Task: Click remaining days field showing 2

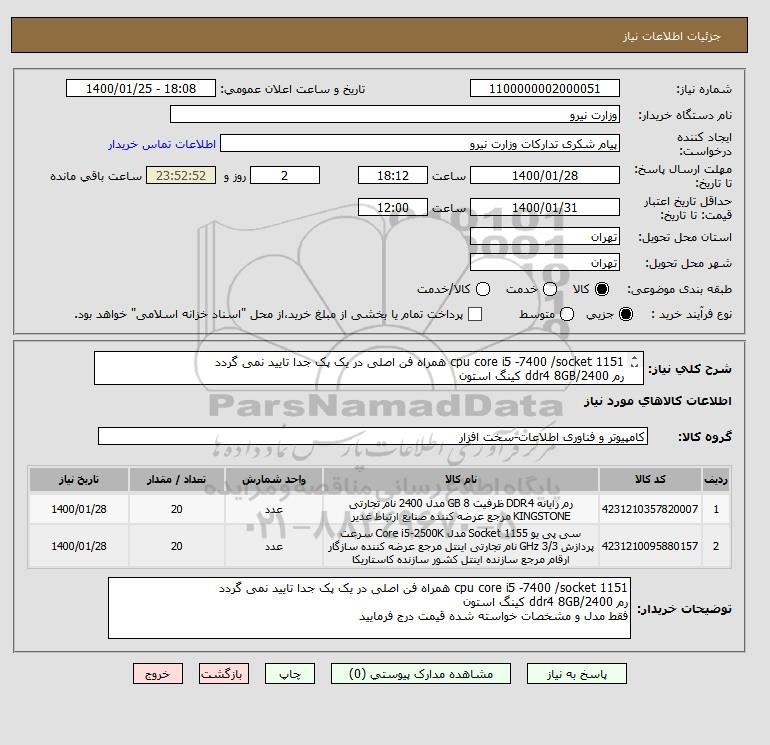Action: 285,175
